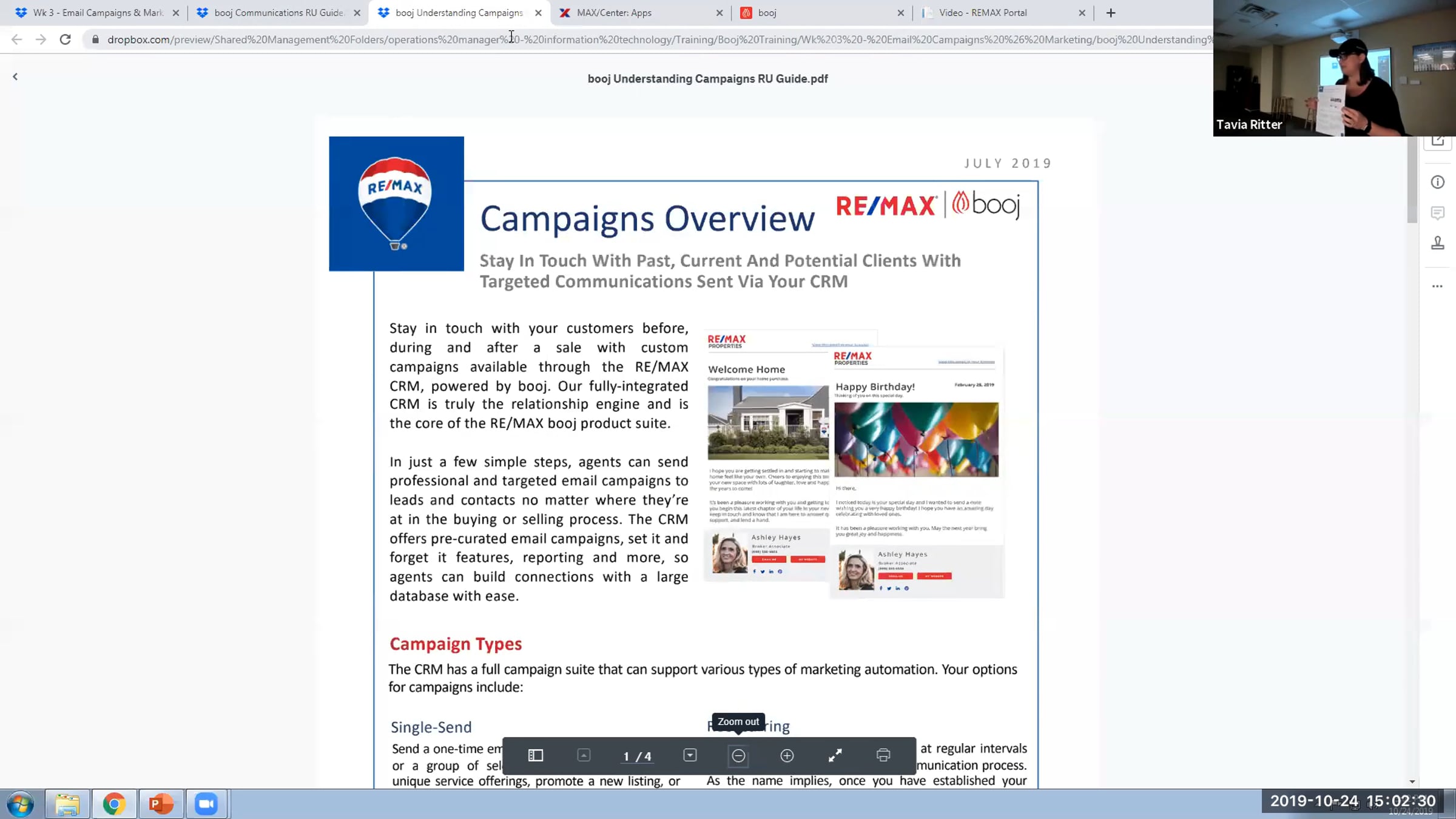Toggle the PDF thumbnail sidebar panel
The height and width of the screenshot is (819, 1456).
pos(535,755)
